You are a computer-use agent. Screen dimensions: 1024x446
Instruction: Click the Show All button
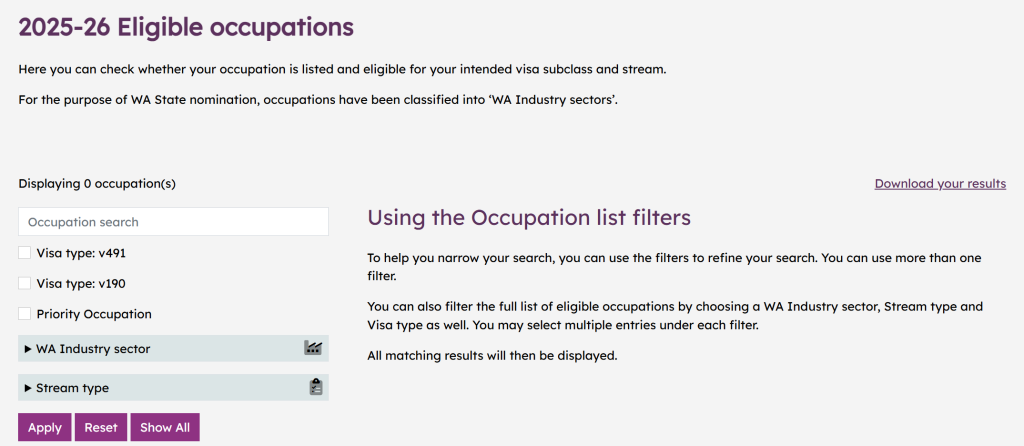[165, 427]
